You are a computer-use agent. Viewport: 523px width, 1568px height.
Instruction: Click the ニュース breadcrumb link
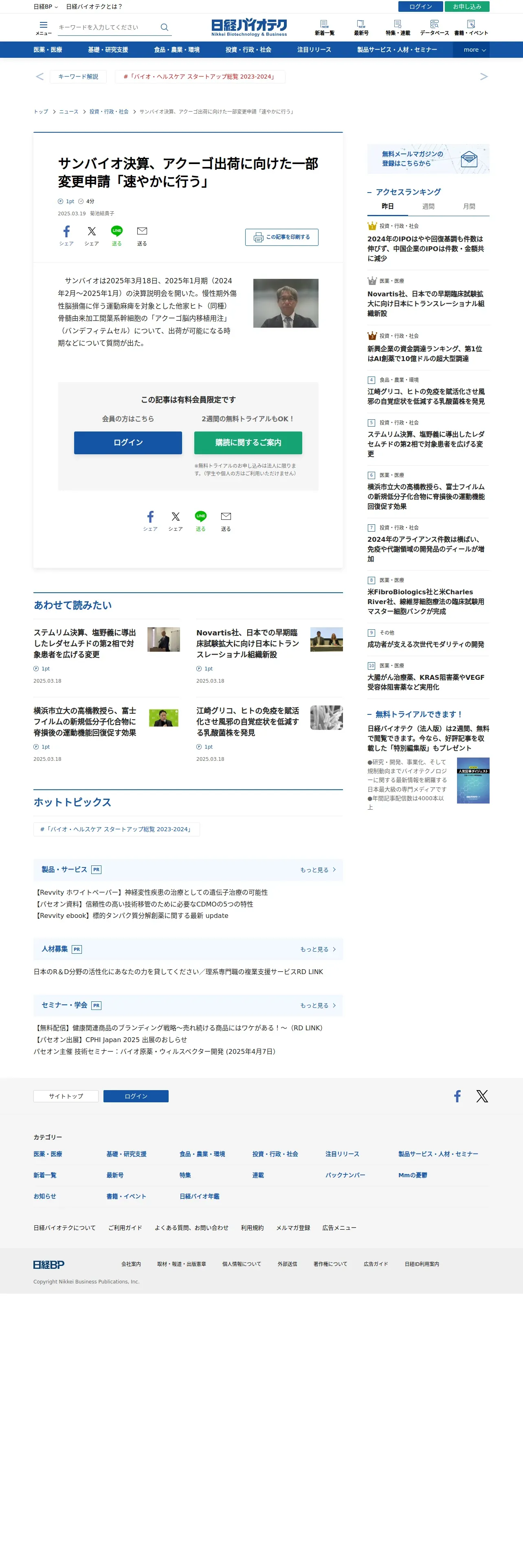click(x=69, y=112)
